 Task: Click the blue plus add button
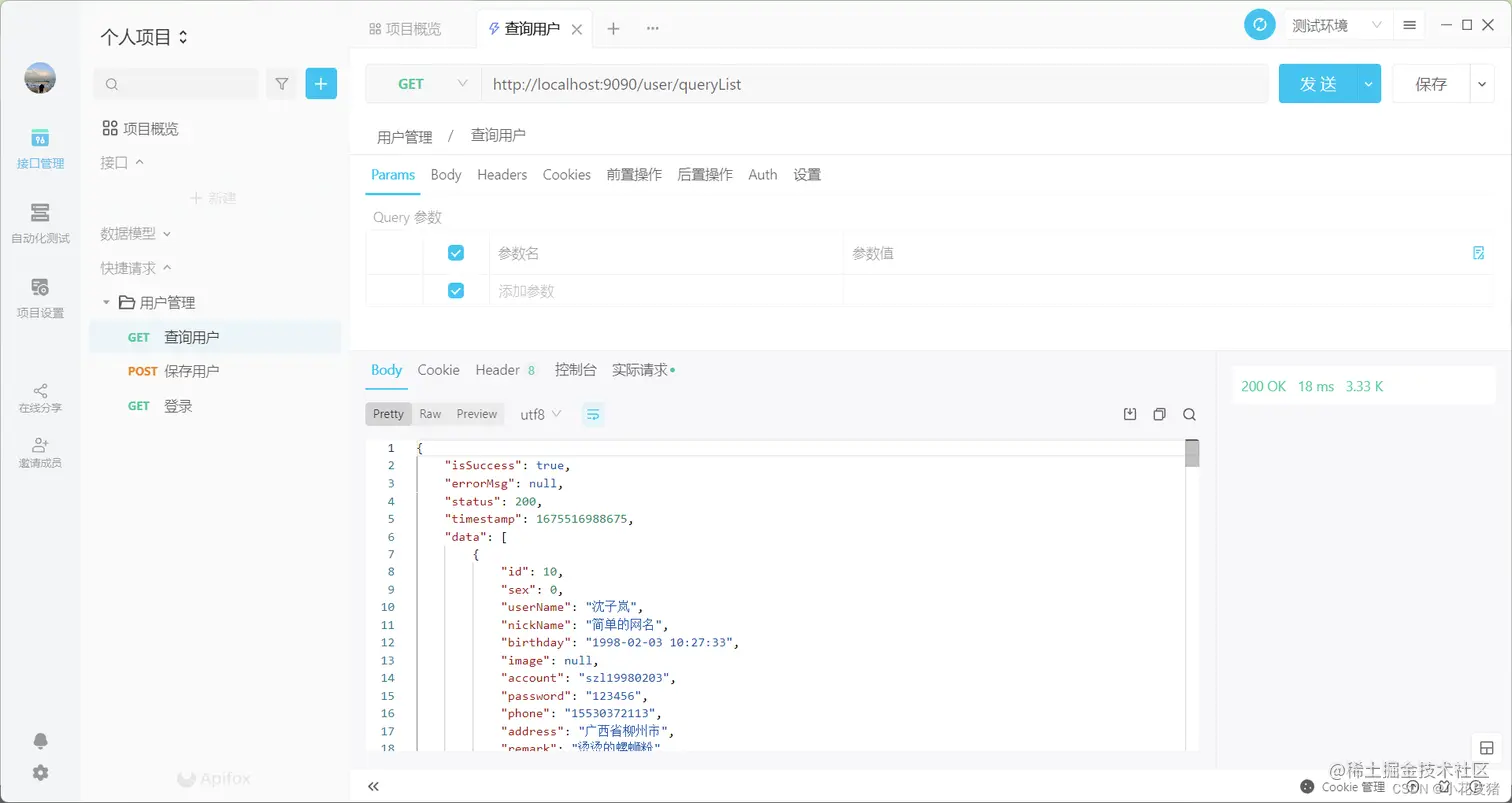321,84
